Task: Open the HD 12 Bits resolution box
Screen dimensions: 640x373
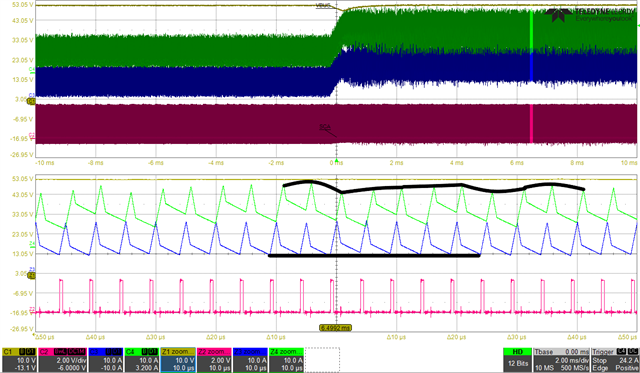Action: click(518, 360)
